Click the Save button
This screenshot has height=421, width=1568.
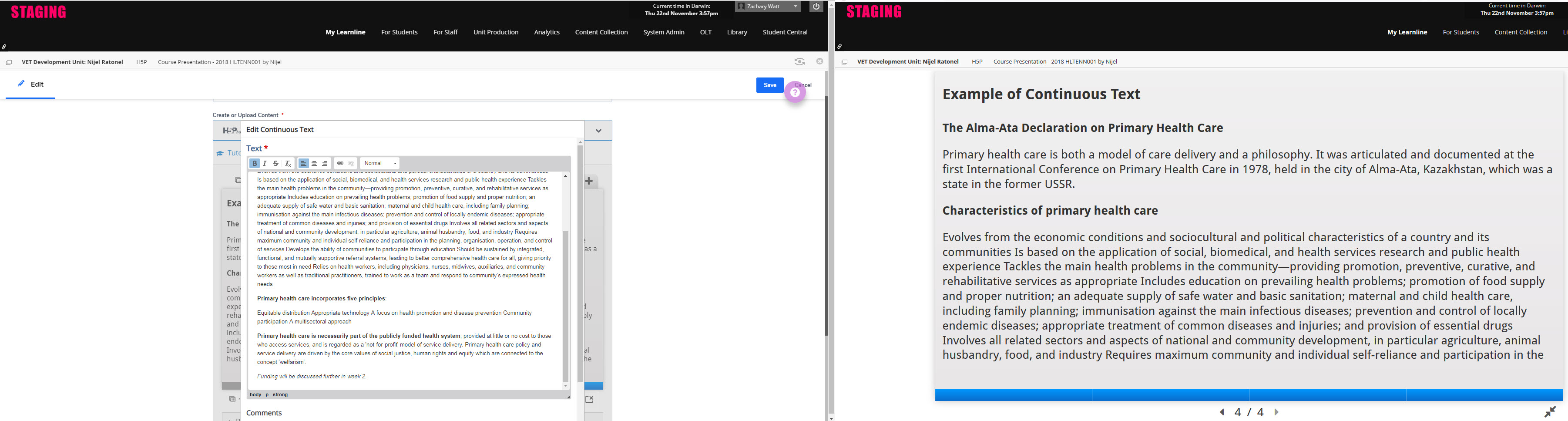[x=769, y=85]
